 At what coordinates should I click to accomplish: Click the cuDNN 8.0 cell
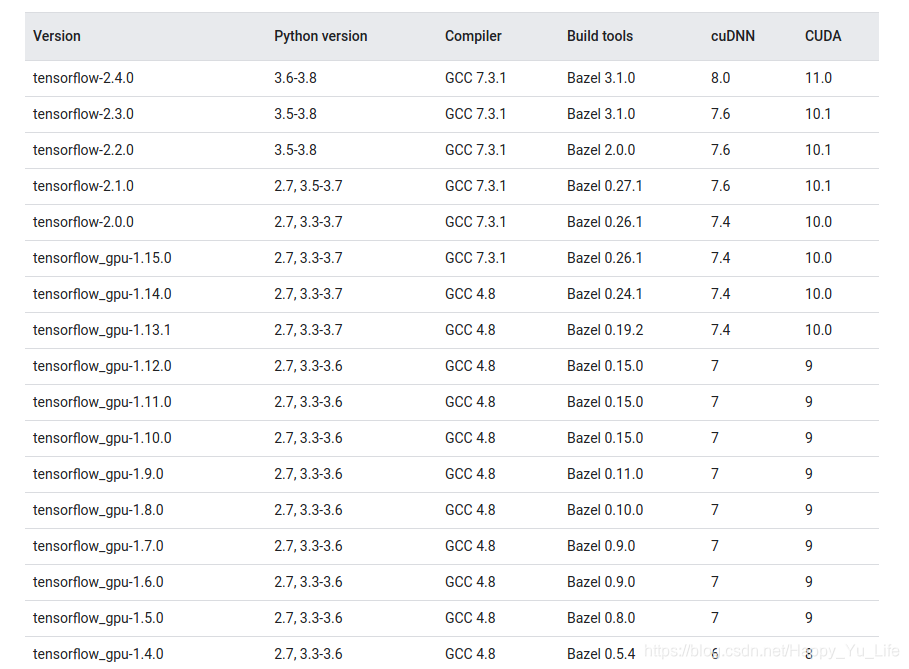point(720,78)
